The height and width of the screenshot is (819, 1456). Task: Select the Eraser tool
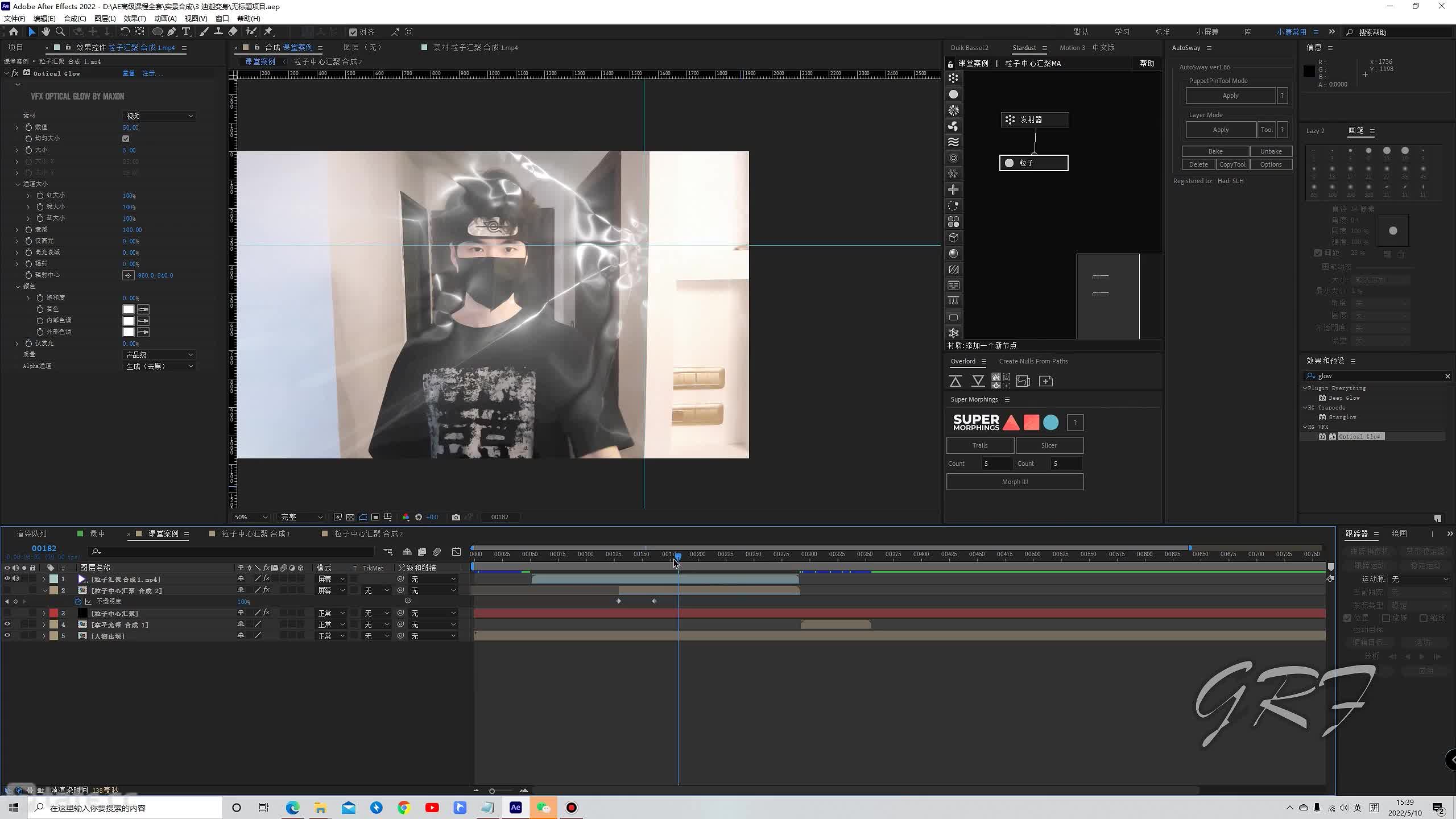(233, 32)
